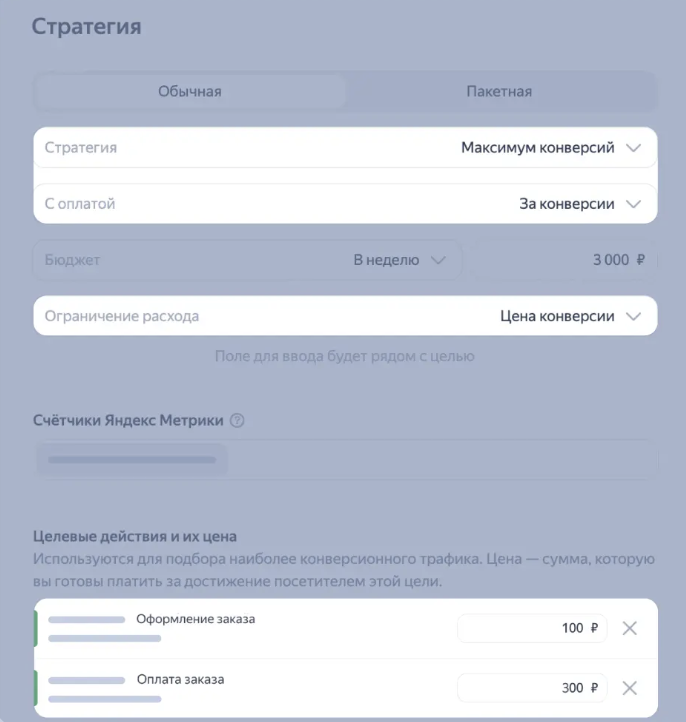Image resolution: width=686 pixels, height=722 pixels.
Task: Click the chevron next to В неделю
Action: coord(437,260)
